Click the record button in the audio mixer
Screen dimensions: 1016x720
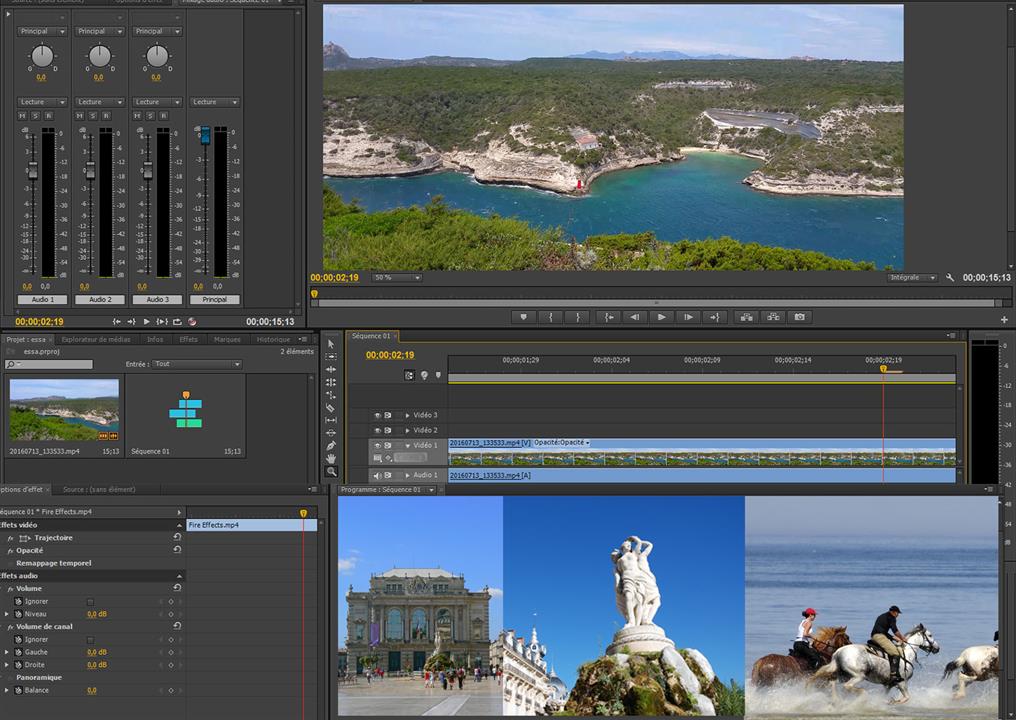pos(192,321)
